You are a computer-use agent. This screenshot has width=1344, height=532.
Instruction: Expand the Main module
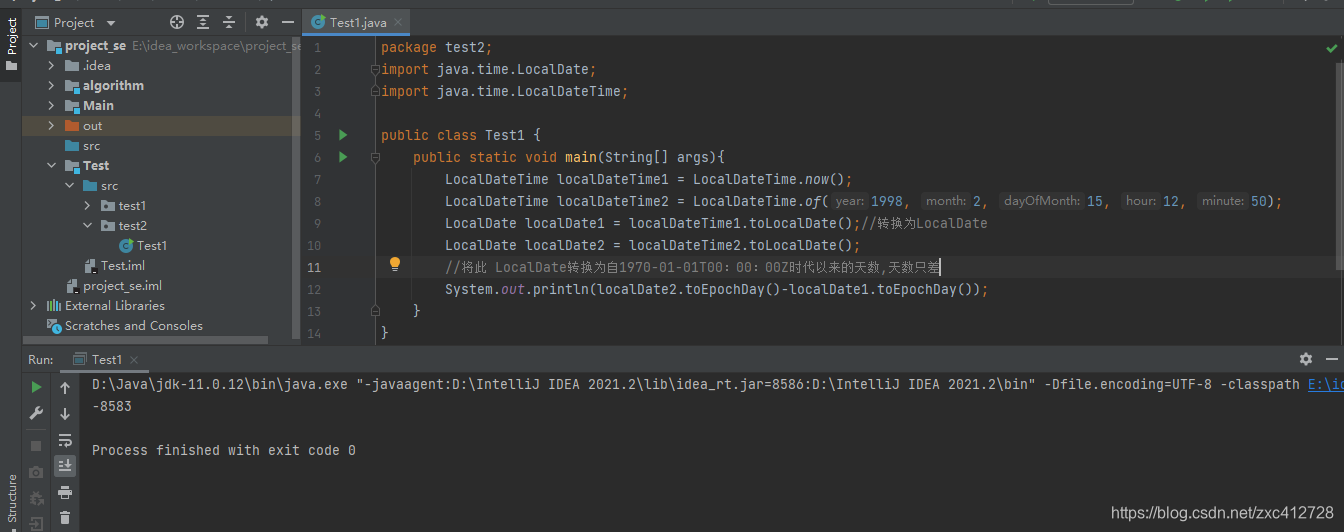coord(51,106)
